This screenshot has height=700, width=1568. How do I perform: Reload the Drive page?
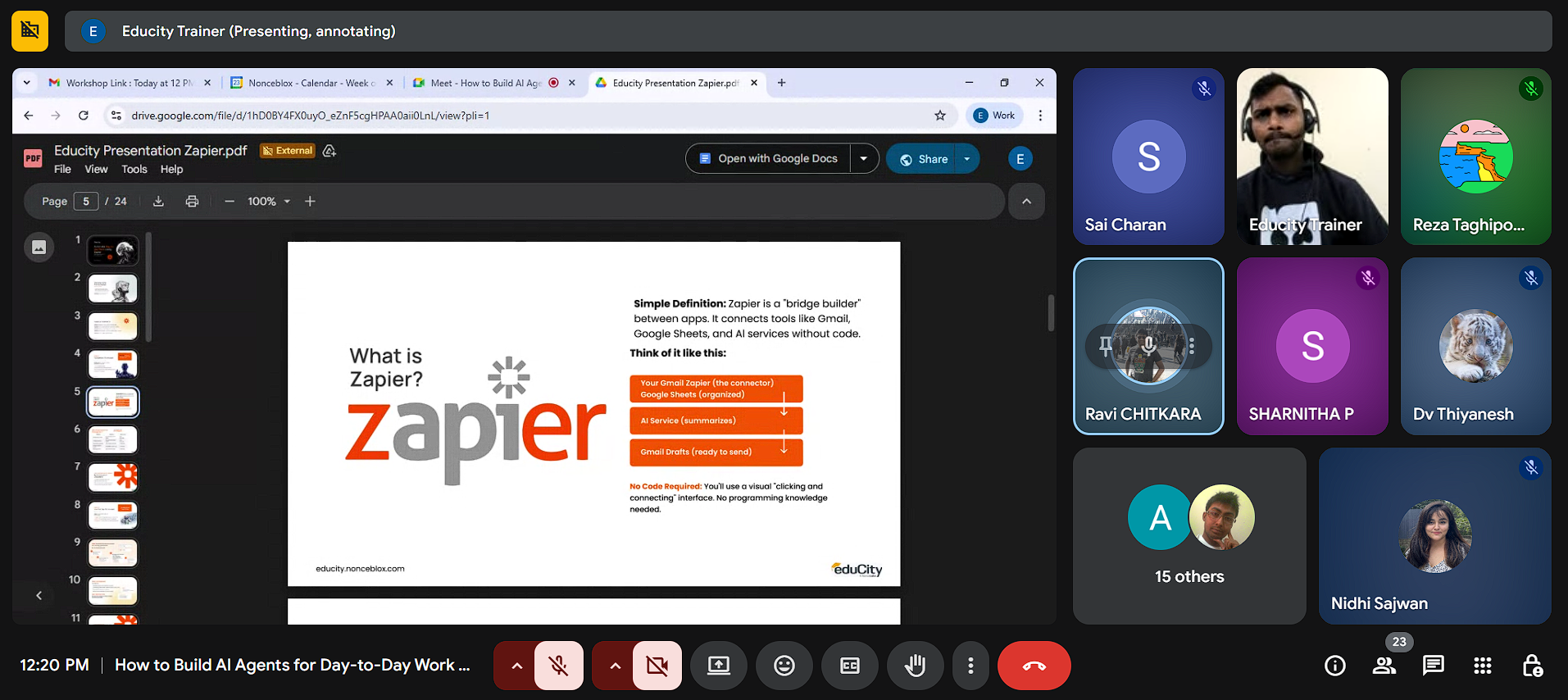point(83,116)
